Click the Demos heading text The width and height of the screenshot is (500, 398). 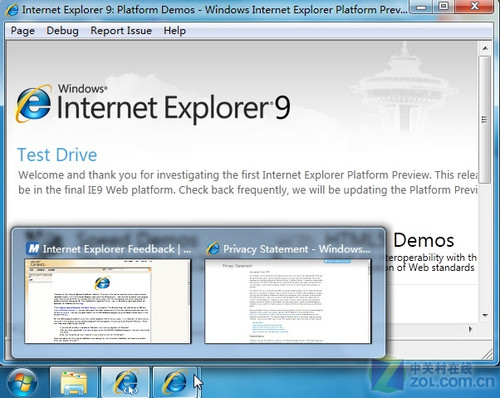pos(424,240)
